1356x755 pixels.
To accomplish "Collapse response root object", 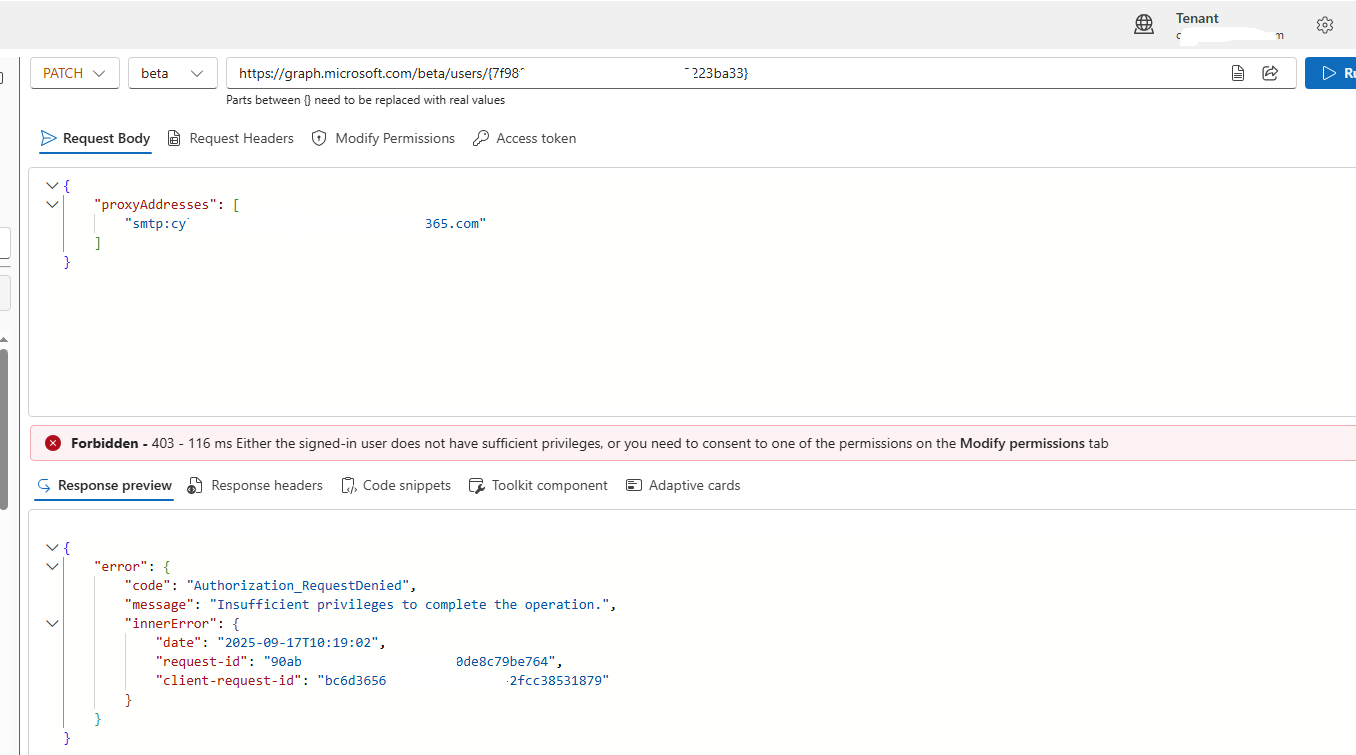I will [52, 548].
